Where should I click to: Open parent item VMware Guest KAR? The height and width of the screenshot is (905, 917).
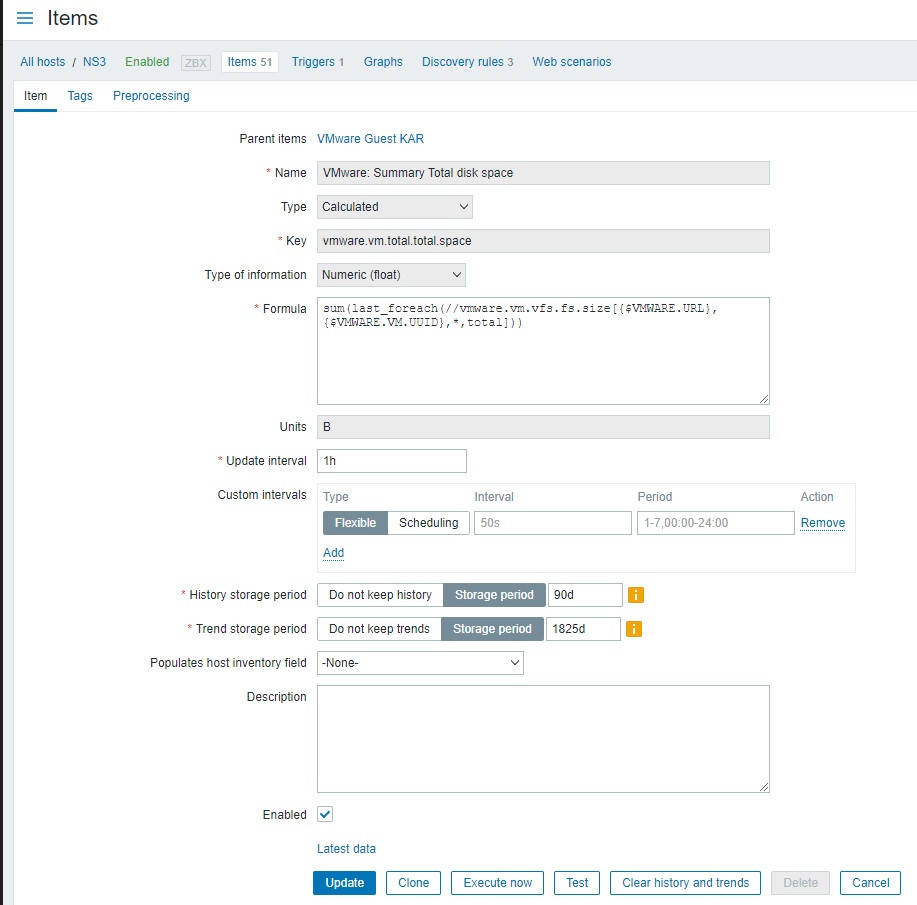point(370,139)
